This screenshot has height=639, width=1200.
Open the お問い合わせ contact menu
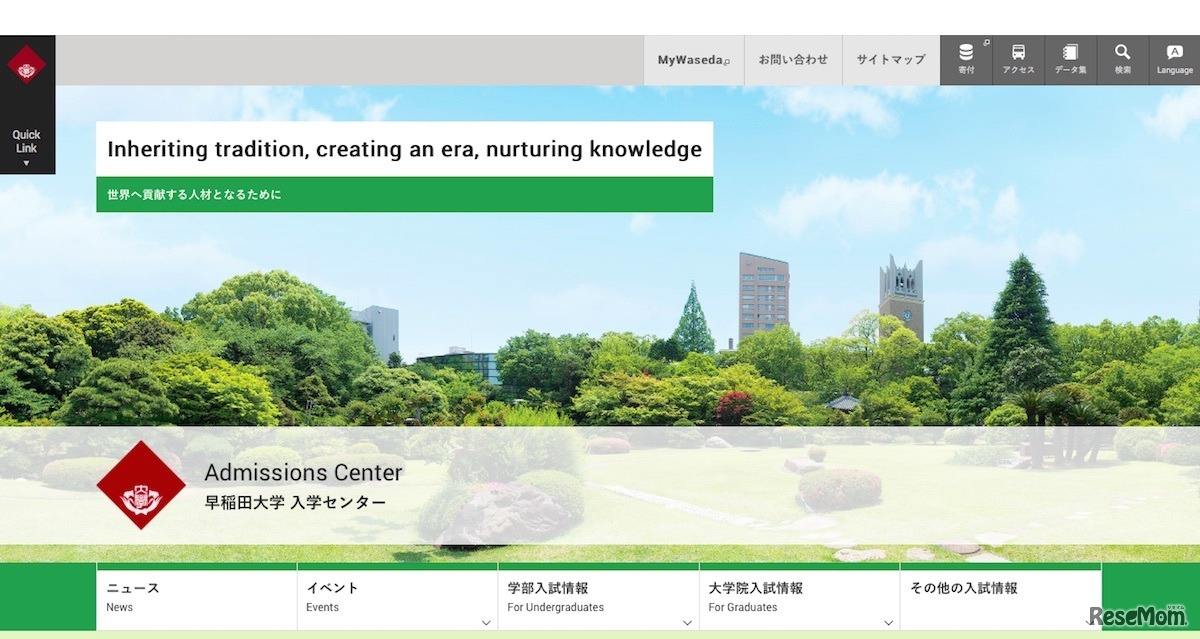coord(793,59)
